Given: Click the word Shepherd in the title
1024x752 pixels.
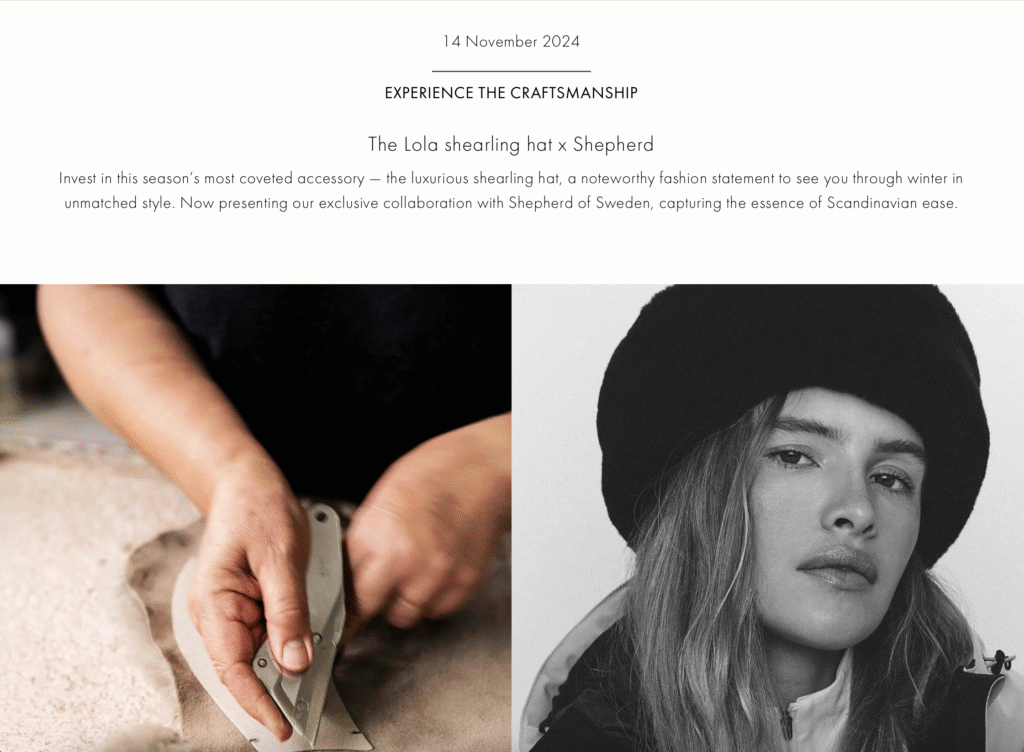Looking at the screenshot, I should tap(613, 144).
